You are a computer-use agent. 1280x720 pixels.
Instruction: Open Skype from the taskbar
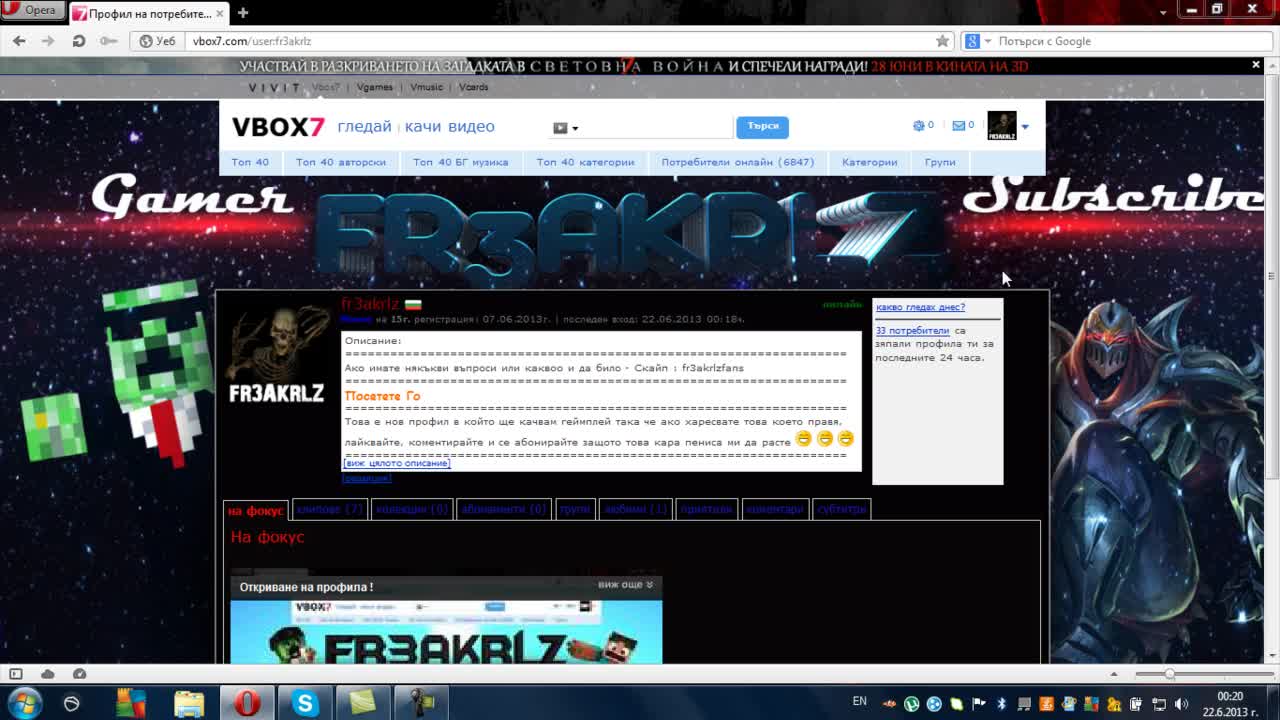coord(305,703)
